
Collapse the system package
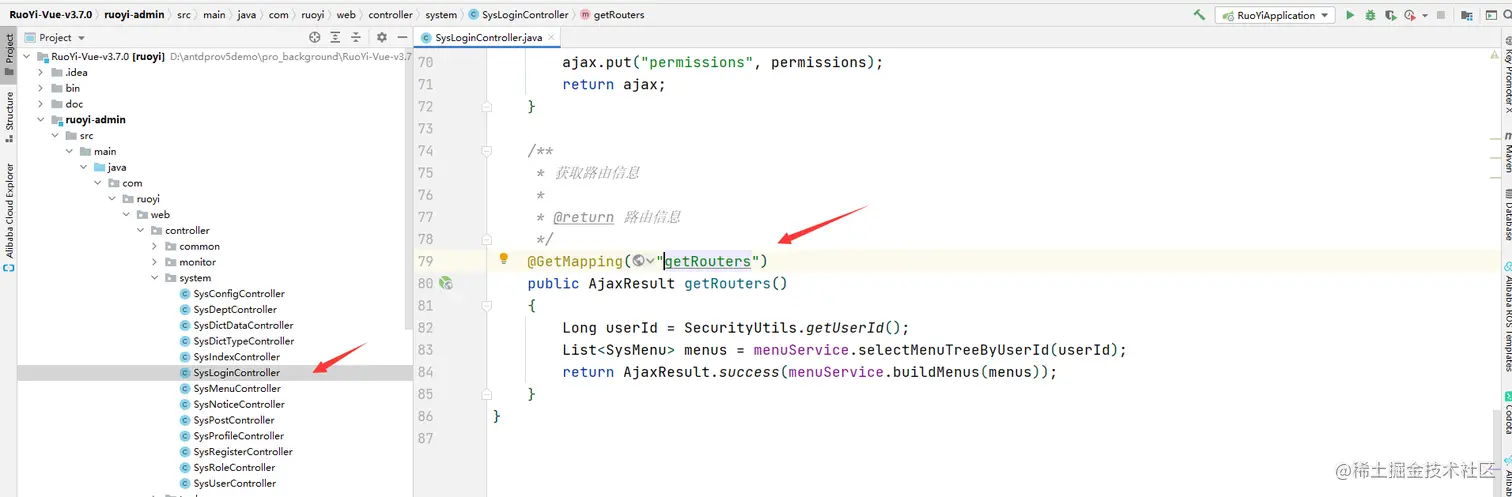tap(155, 278)
